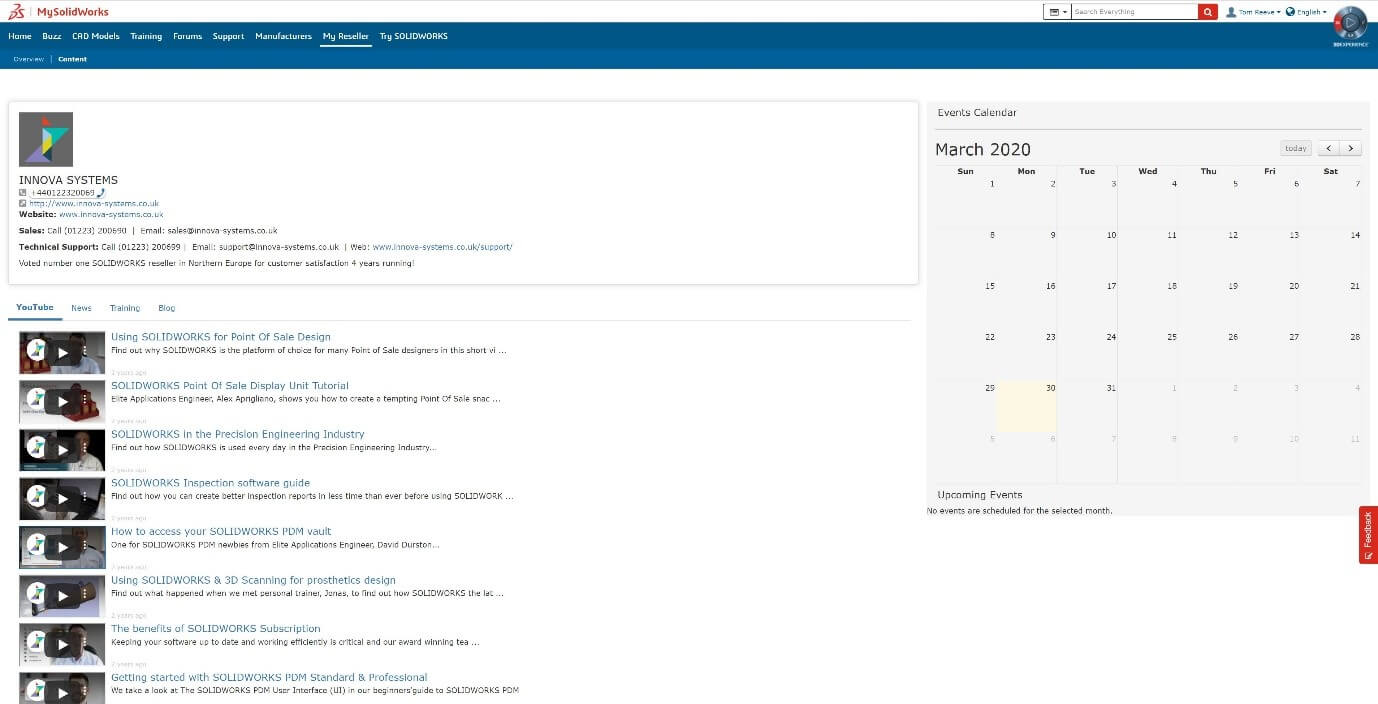Open 'Getting started with SOLIDWORKS PDM Standard & Professional'
The width and height of the screenshot is (1378, 704).
coord(269,677)
